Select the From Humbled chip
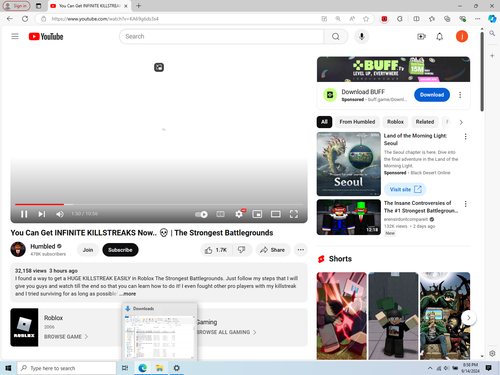The height and width of the screenshot is (375, 500). pos(357,122)
